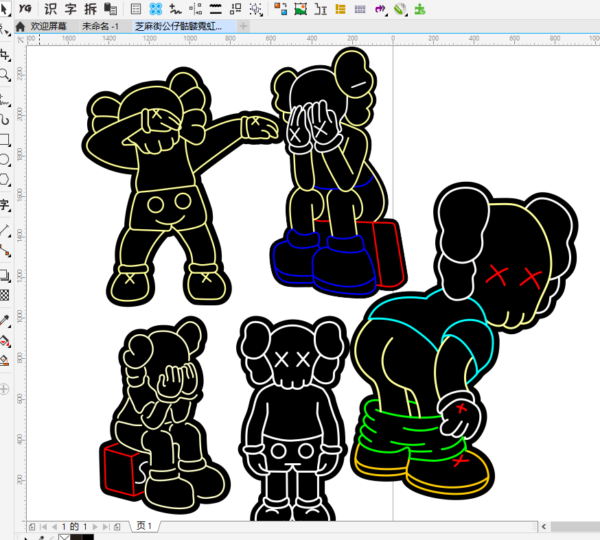Image resolution: width=600 pixels, height=540 pixels.
Task: Click the arrange squares icon
Action: (235, 8)
